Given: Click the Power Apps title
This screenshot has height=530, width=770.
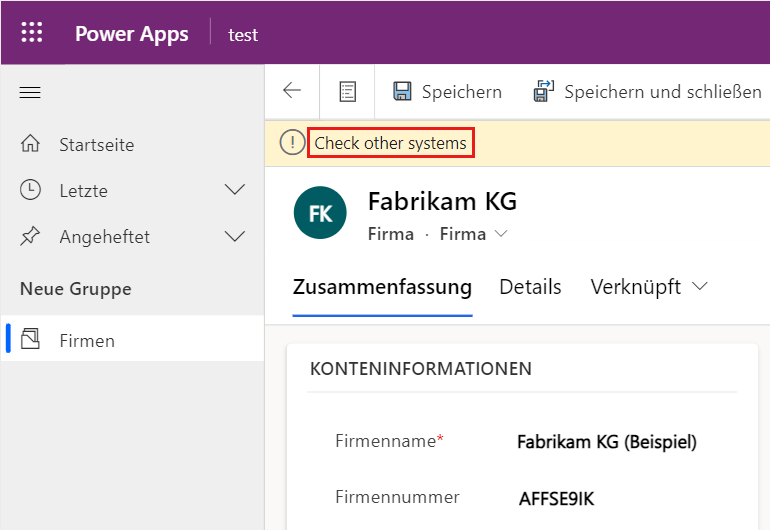Looking at the screenshot, I should 132,34.
